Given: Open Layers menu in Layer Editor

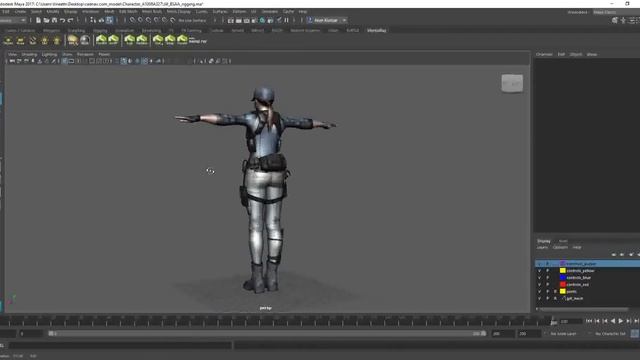Looking at the screenshot, I should (x=542, y=247).
